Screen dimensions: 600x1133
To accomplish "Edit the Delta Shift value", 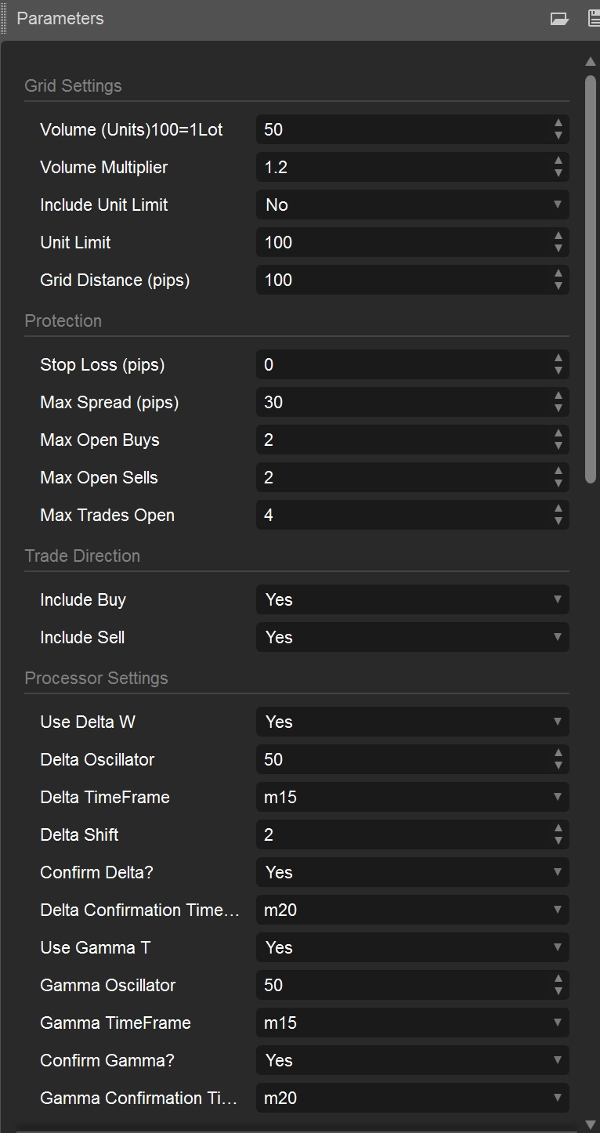I will click(400, 834).
